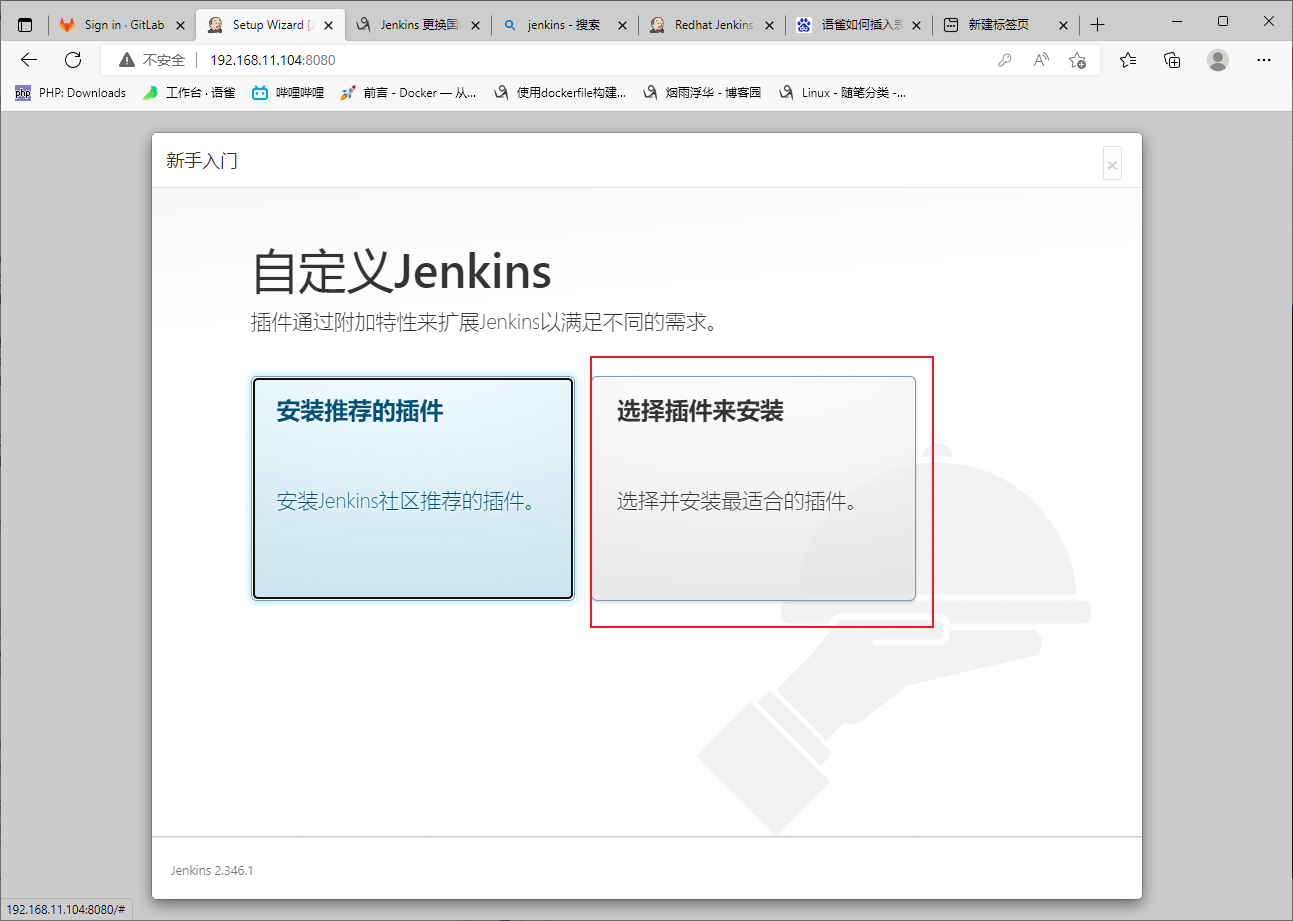Open the 前言 - Docker bookmark

click(x=408, y=93)
